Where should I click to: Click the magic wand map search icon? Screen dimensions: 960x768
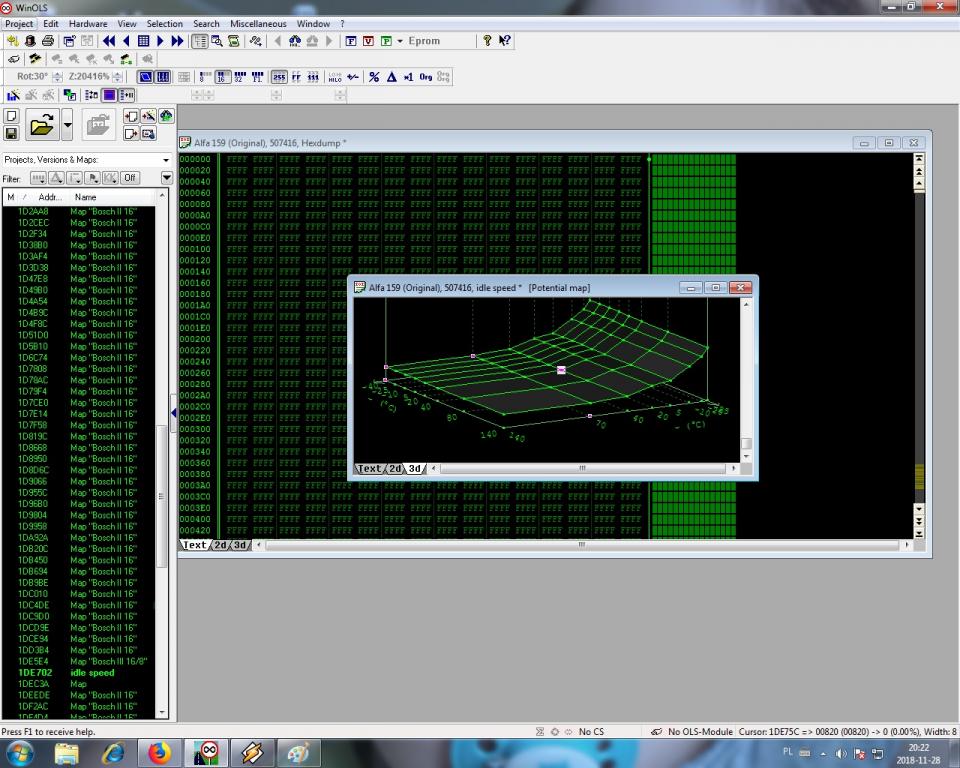coord(148,116)
